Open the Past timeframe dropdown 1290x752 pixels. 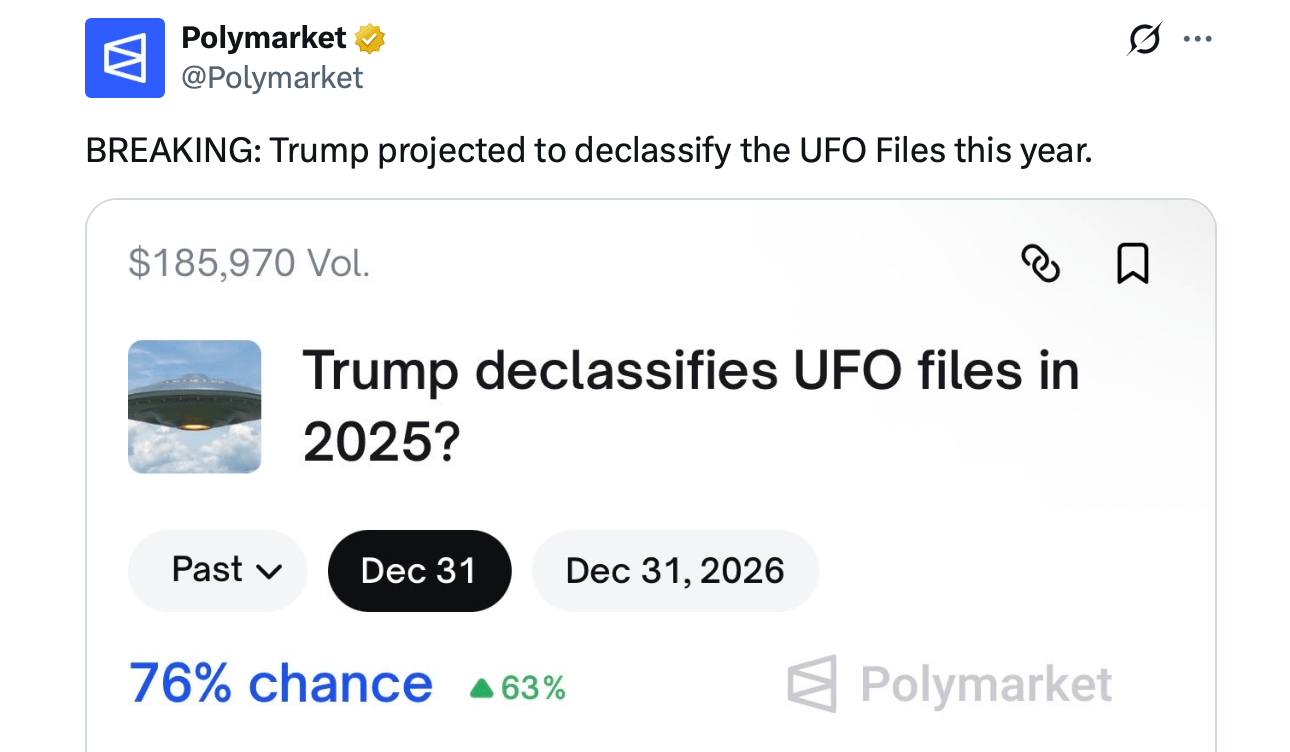click(217, 570)
